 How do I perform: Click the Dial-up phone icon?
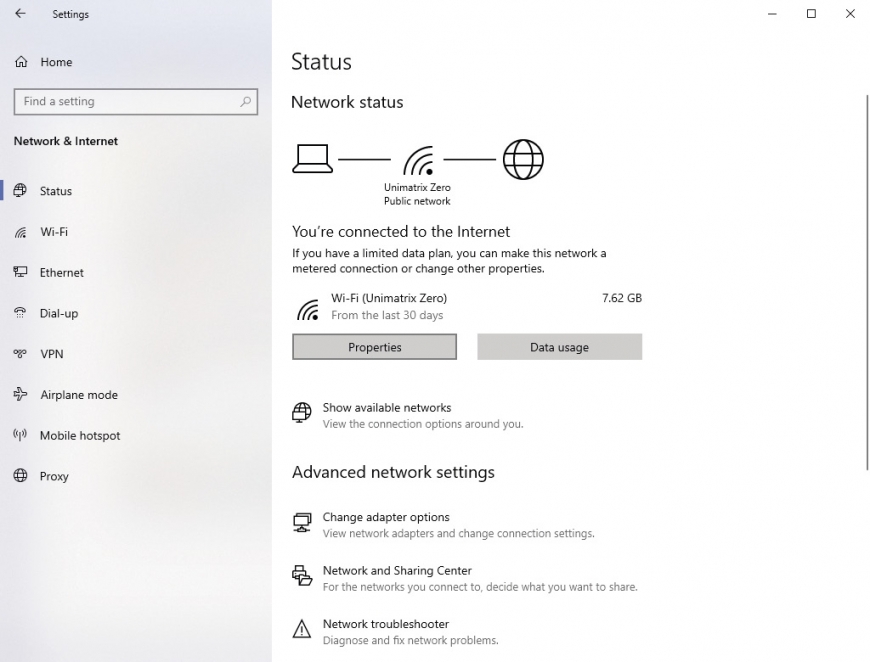pos(20,313)
